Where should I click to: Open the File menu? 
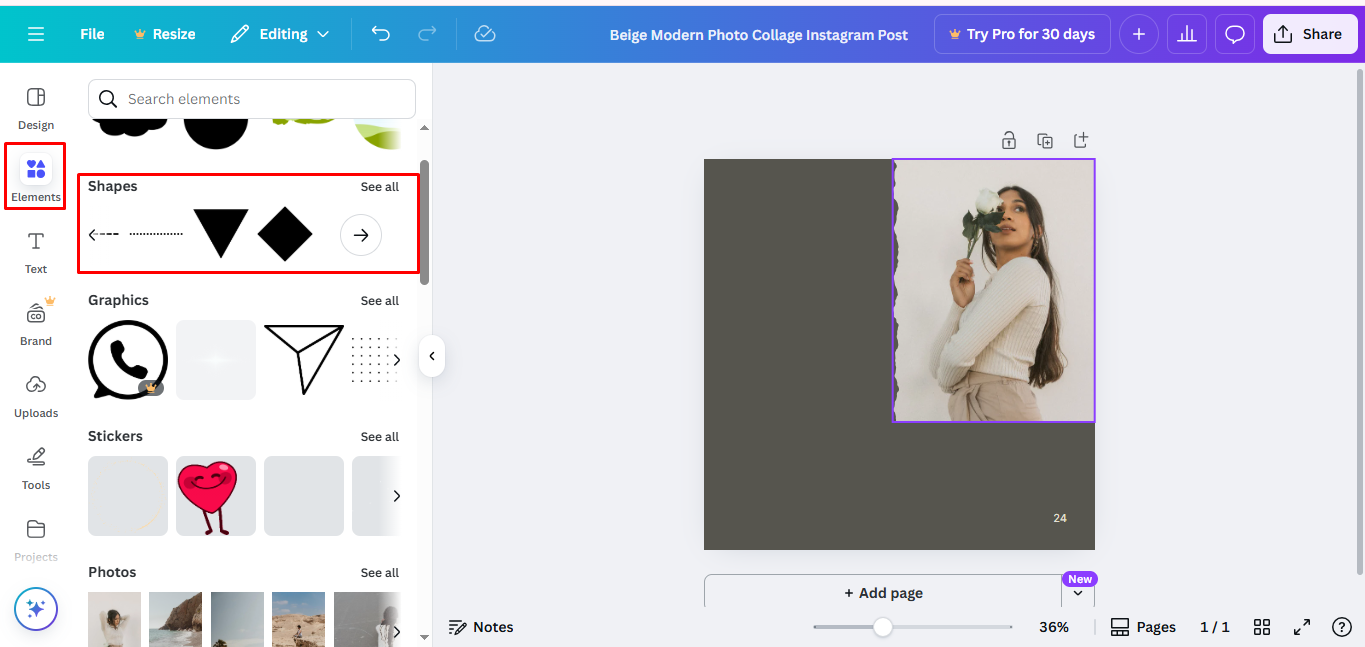tap(91, 33)
